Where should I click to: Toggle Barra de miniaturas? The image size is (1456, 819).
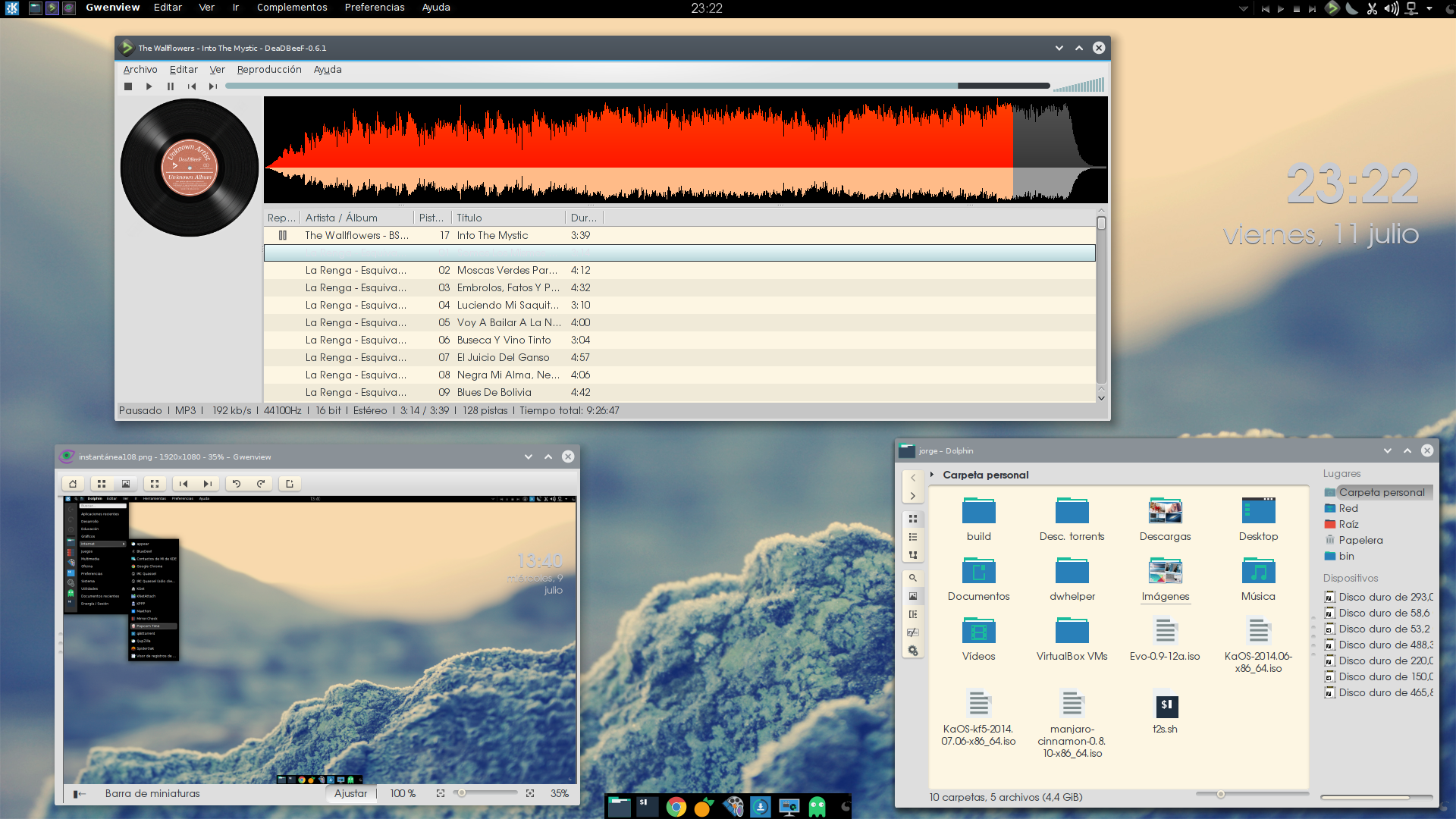[x=152, y=794]
